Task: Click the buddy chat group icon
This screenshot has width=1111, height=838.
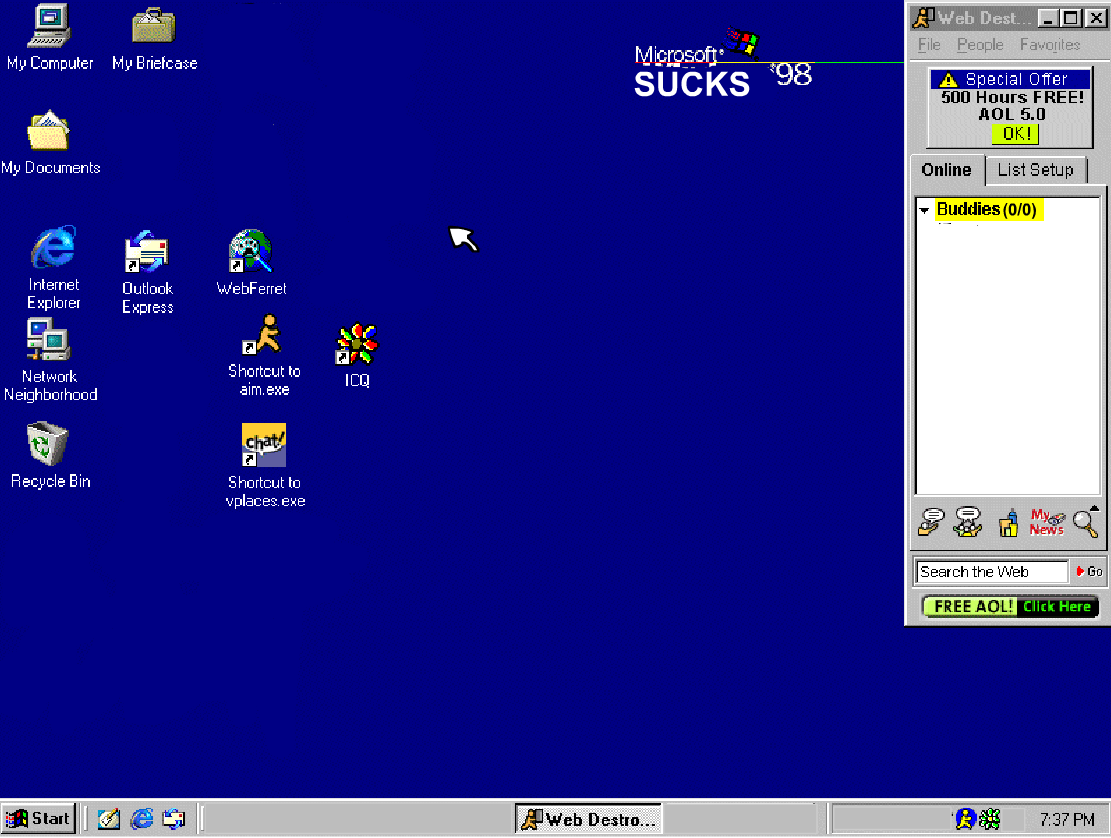Action: pyautogui.click(x=967, y=523)
